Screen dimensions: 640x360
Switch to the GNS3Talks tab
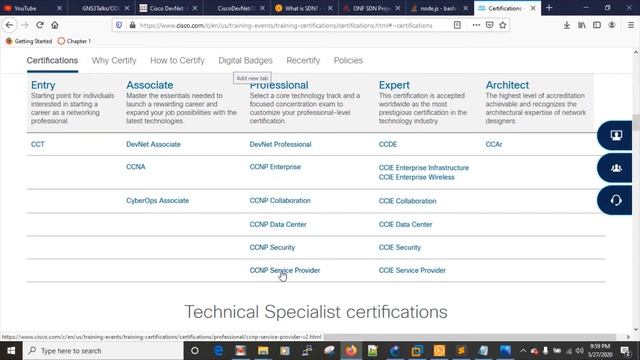[100, 8]
